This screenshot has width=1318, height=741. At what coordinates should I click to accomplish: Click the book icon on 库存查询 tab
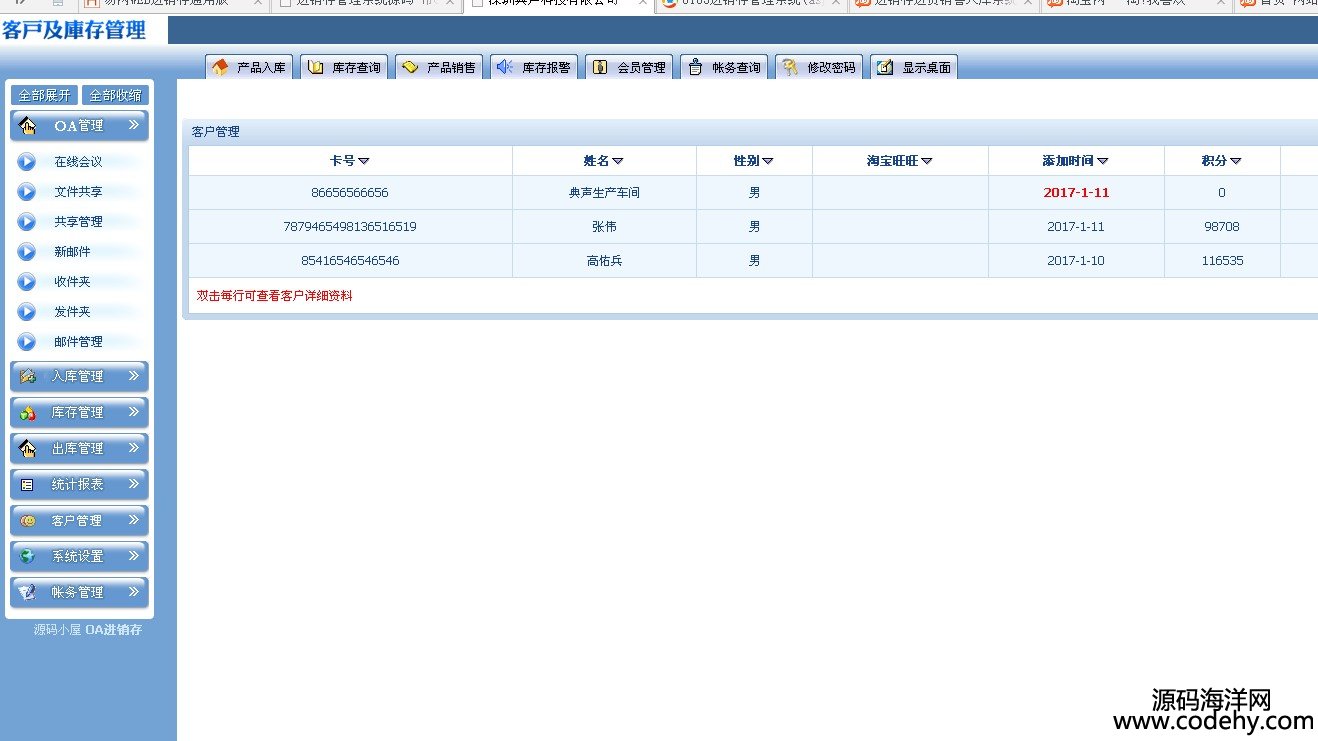pyautogui.click(x=315, y=67)
